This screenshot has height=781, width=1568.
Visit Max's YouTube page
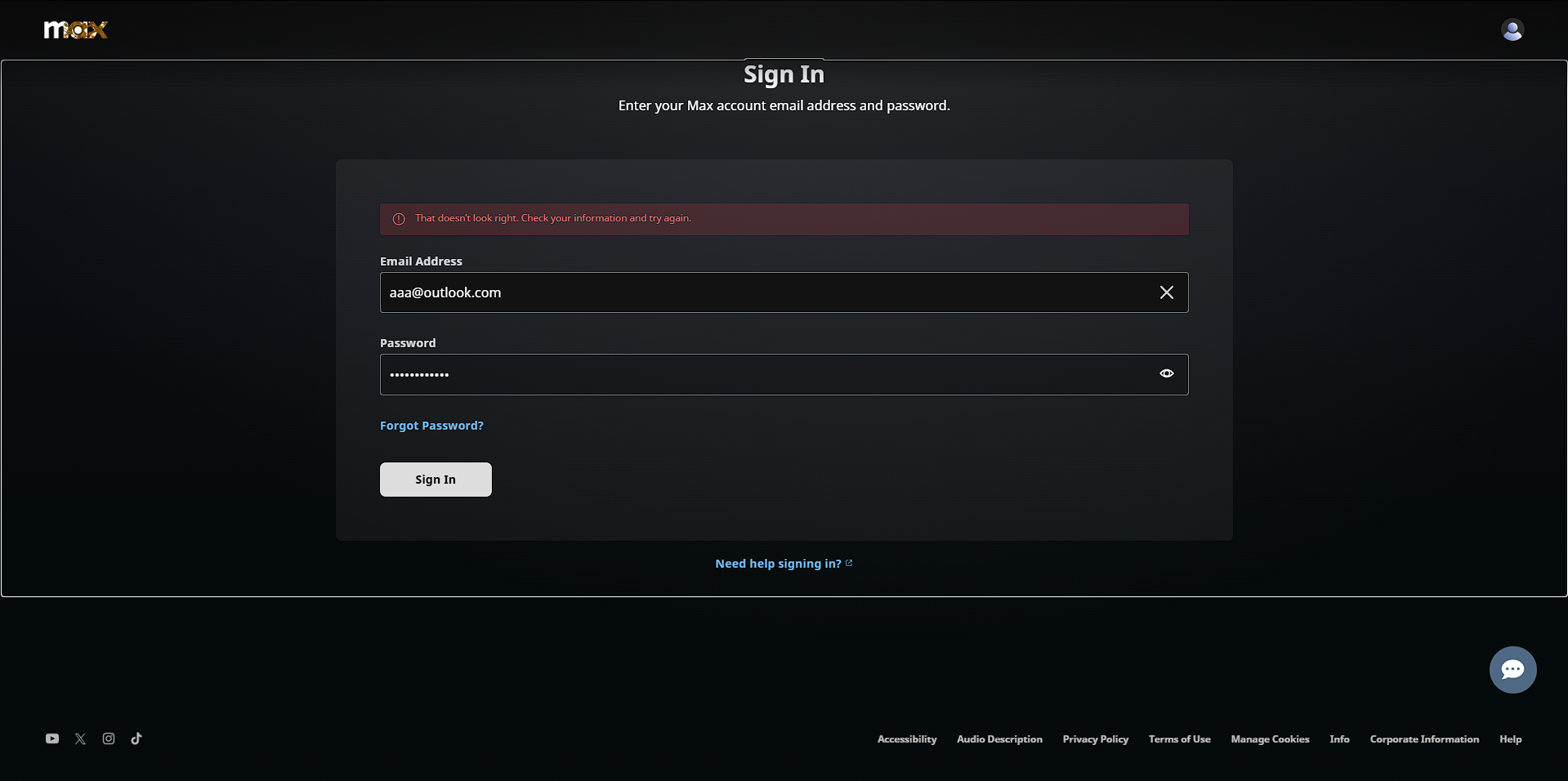(x=52, y=739)
